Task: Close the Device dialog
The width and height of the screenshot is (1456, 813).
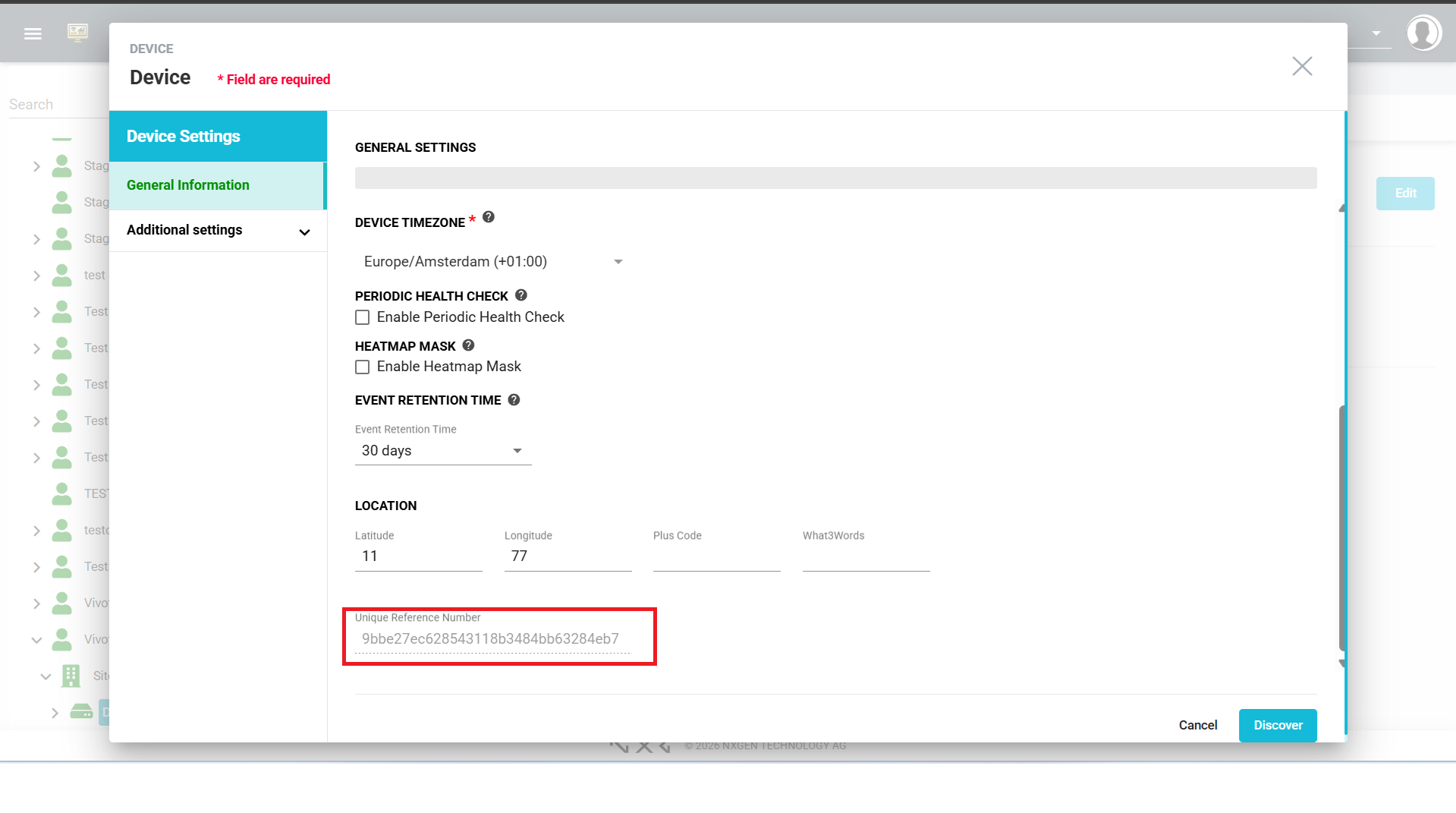Action: pyautogui.click(x=1302, y=67)
